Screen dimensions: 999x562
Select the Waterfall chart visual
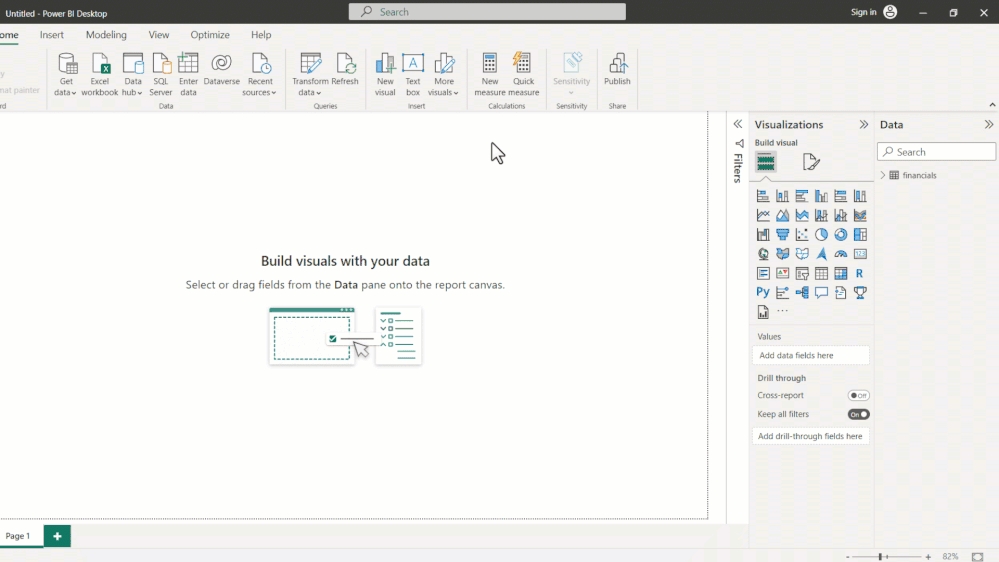tap(763, 234)
